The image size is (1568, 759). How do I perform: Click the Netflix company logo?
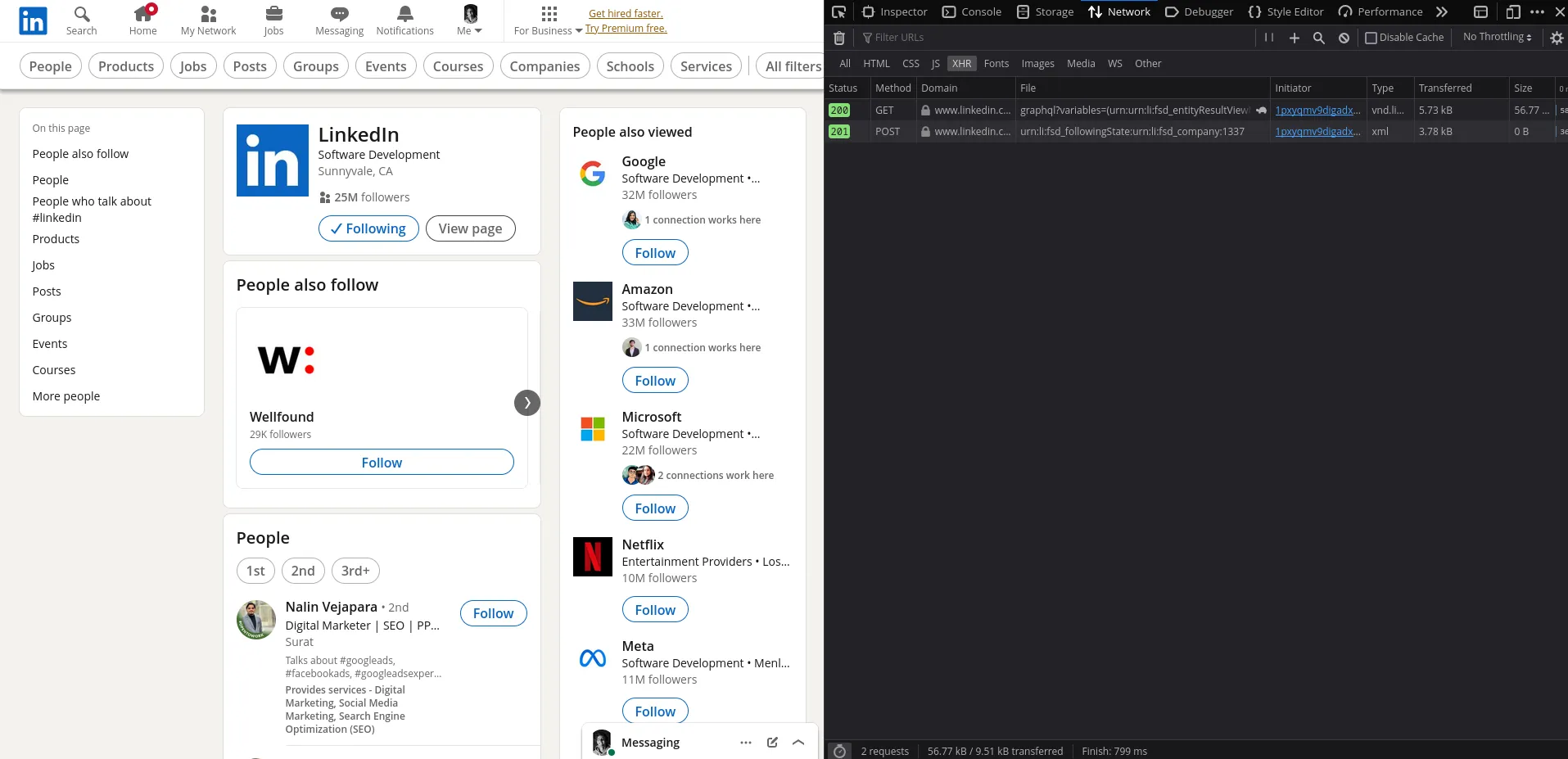(593, 557)
